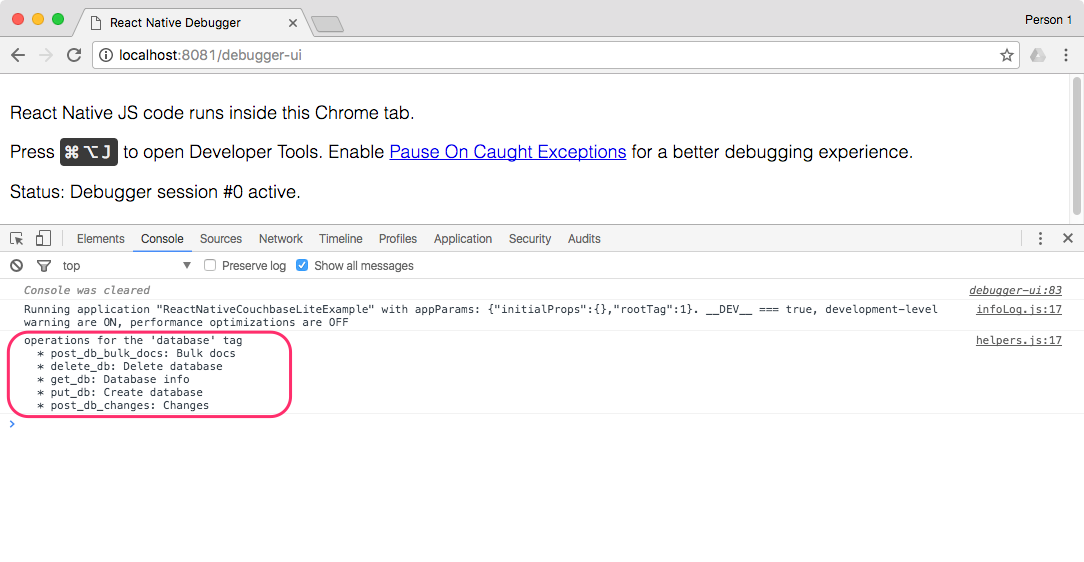Open a new browser tab
Screen dimensions: 1084x562
327,24
